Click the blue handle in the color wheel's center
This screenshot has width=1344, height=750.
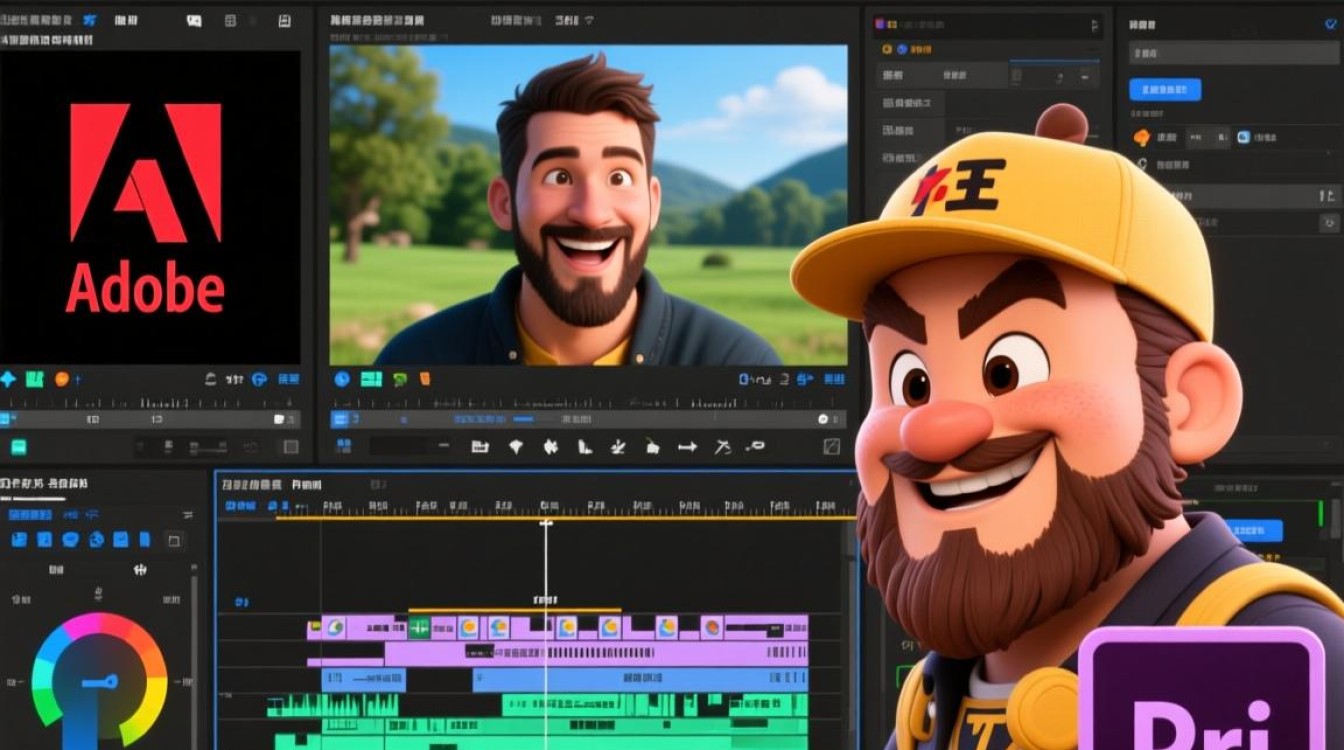point(101,682)
